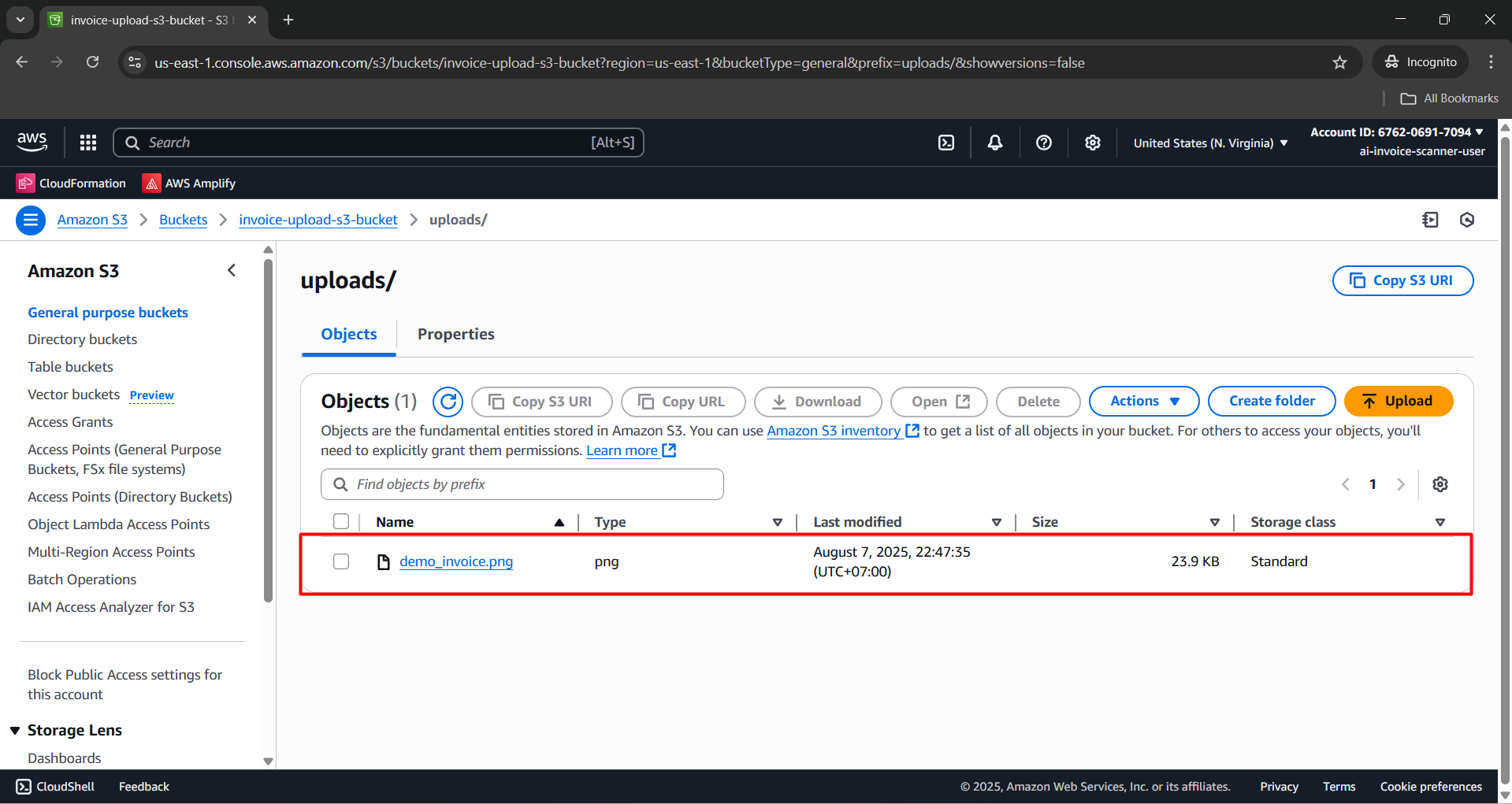
Task: Bookmark this page with the star icon
Action: point(1339,63)
